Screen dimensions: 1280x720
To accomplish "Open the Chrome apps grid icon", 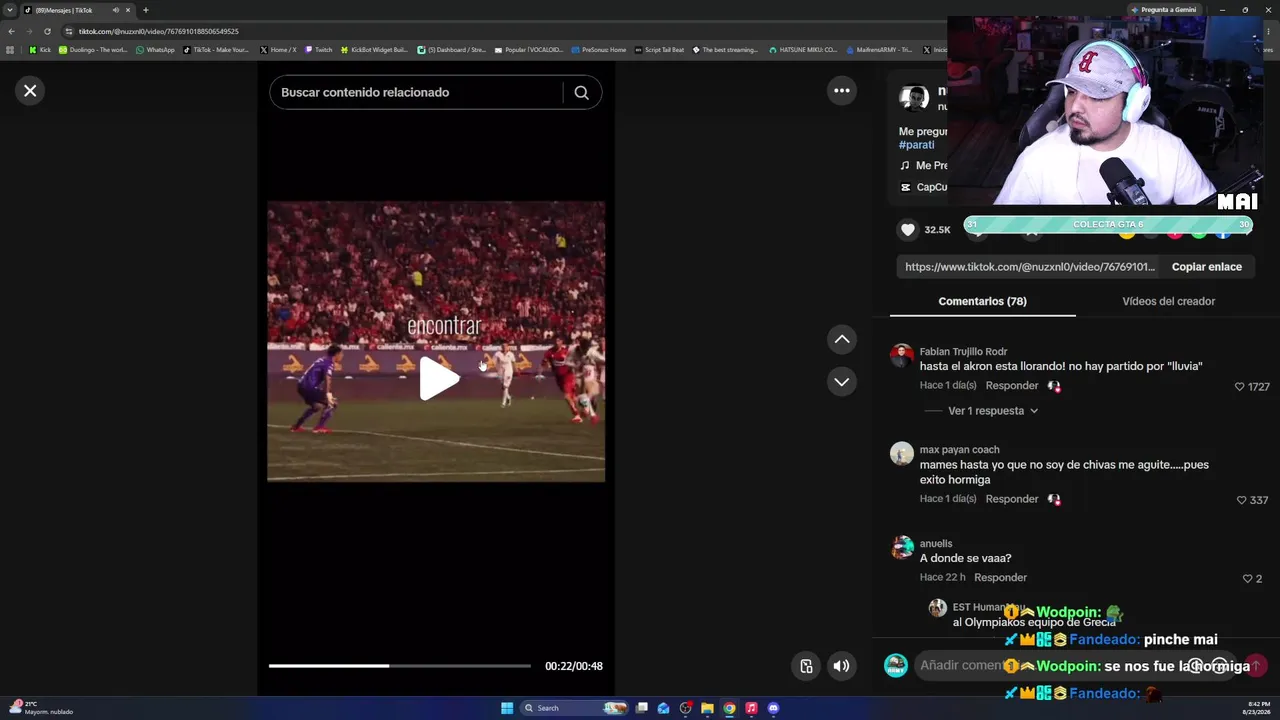I will point(10,50).
